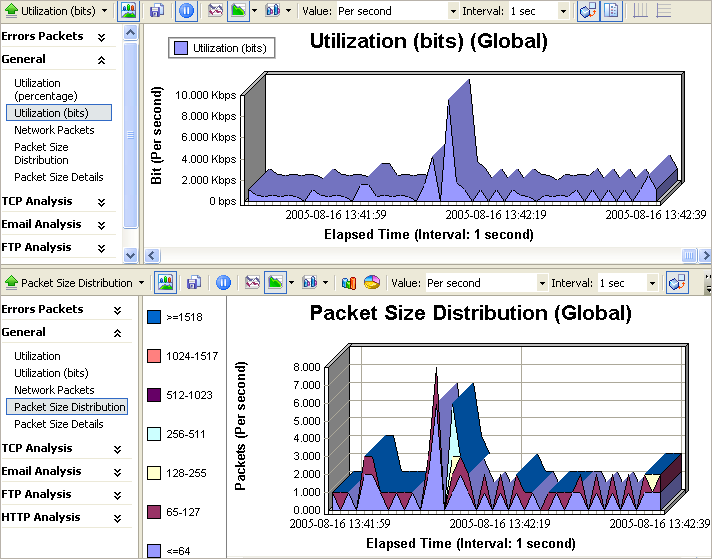Screen dimensions: 712x559
Task: Click the save icon in lower toolbar
Action: coord(194,283)
